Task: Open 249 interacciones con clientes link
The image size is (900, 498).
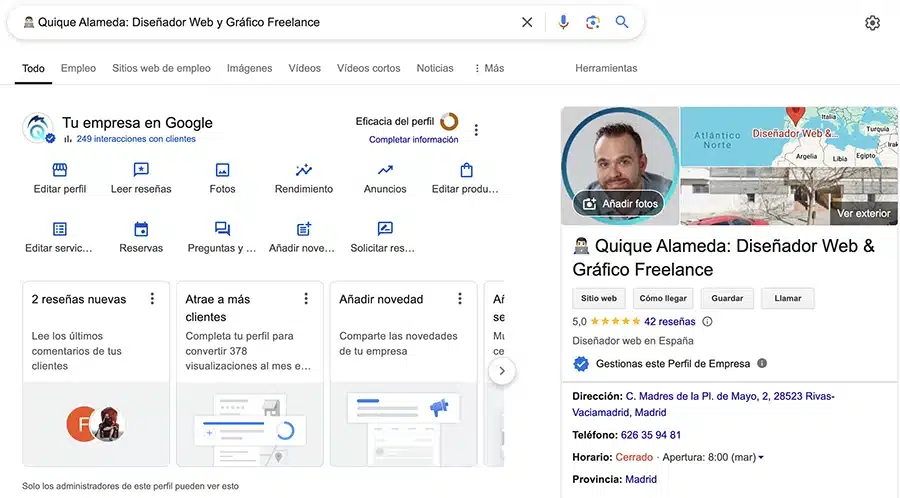Action: (x=136, y=139)
